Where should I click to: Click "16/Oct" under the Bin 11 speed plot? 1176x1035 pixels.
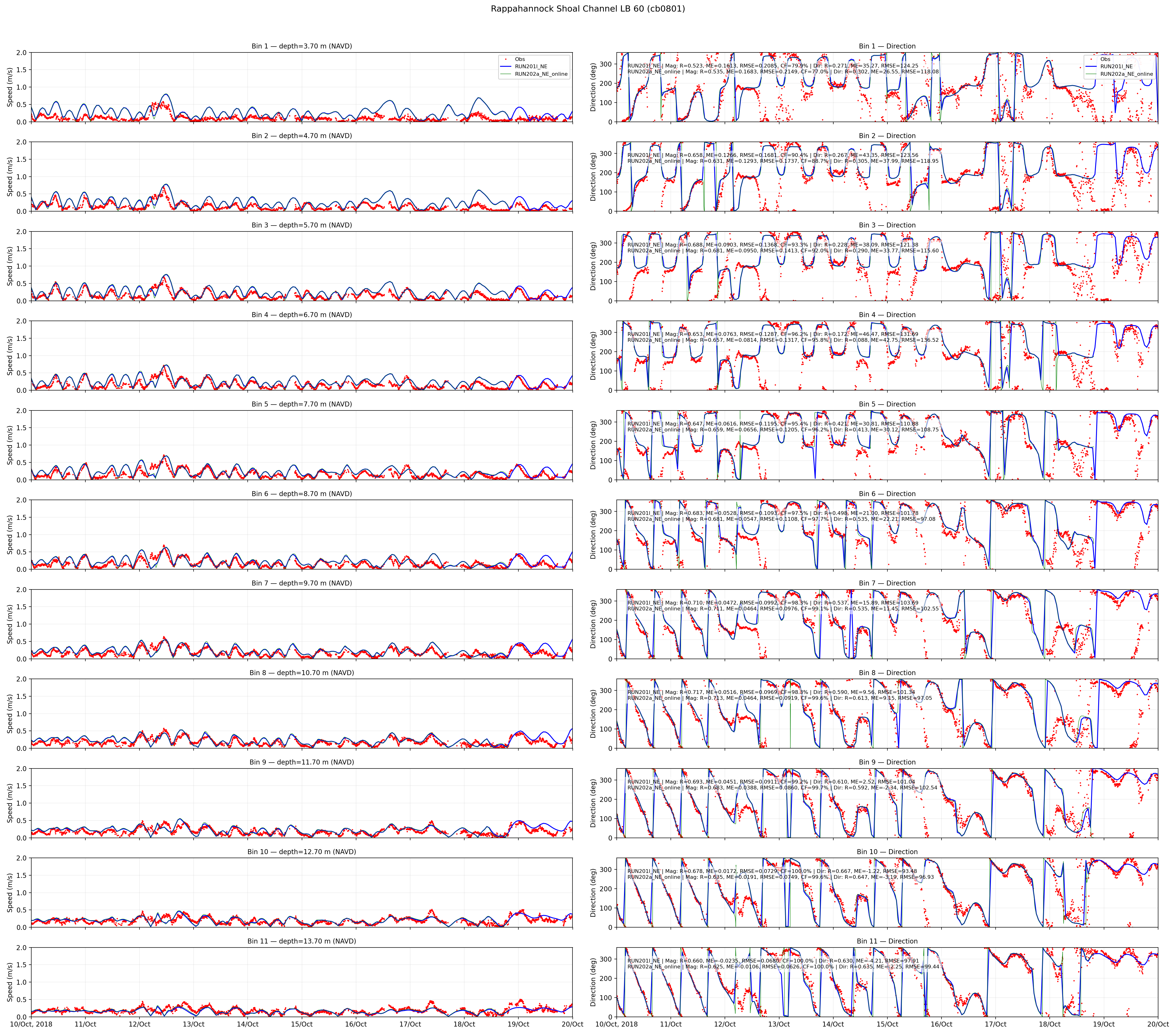pyautogui.click(x=356, y=1025)
